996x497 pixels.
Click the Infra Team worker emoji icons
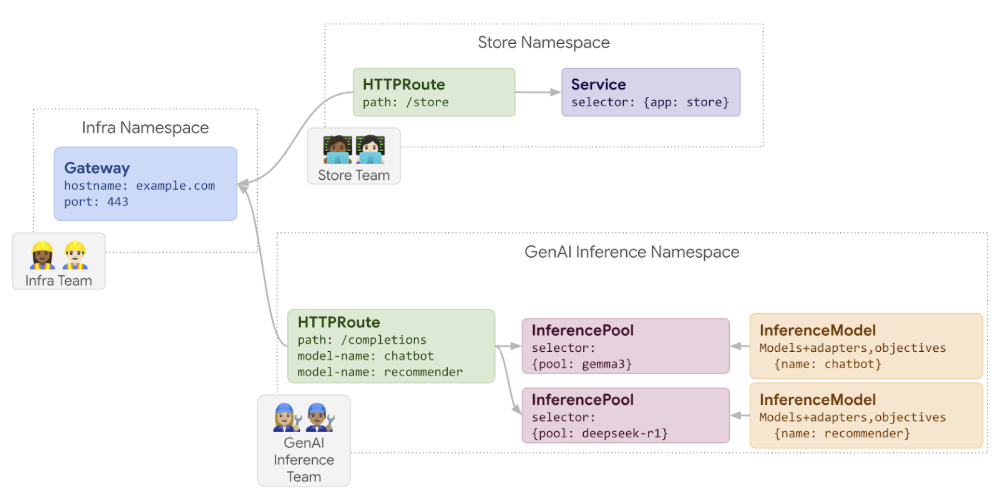58,255
